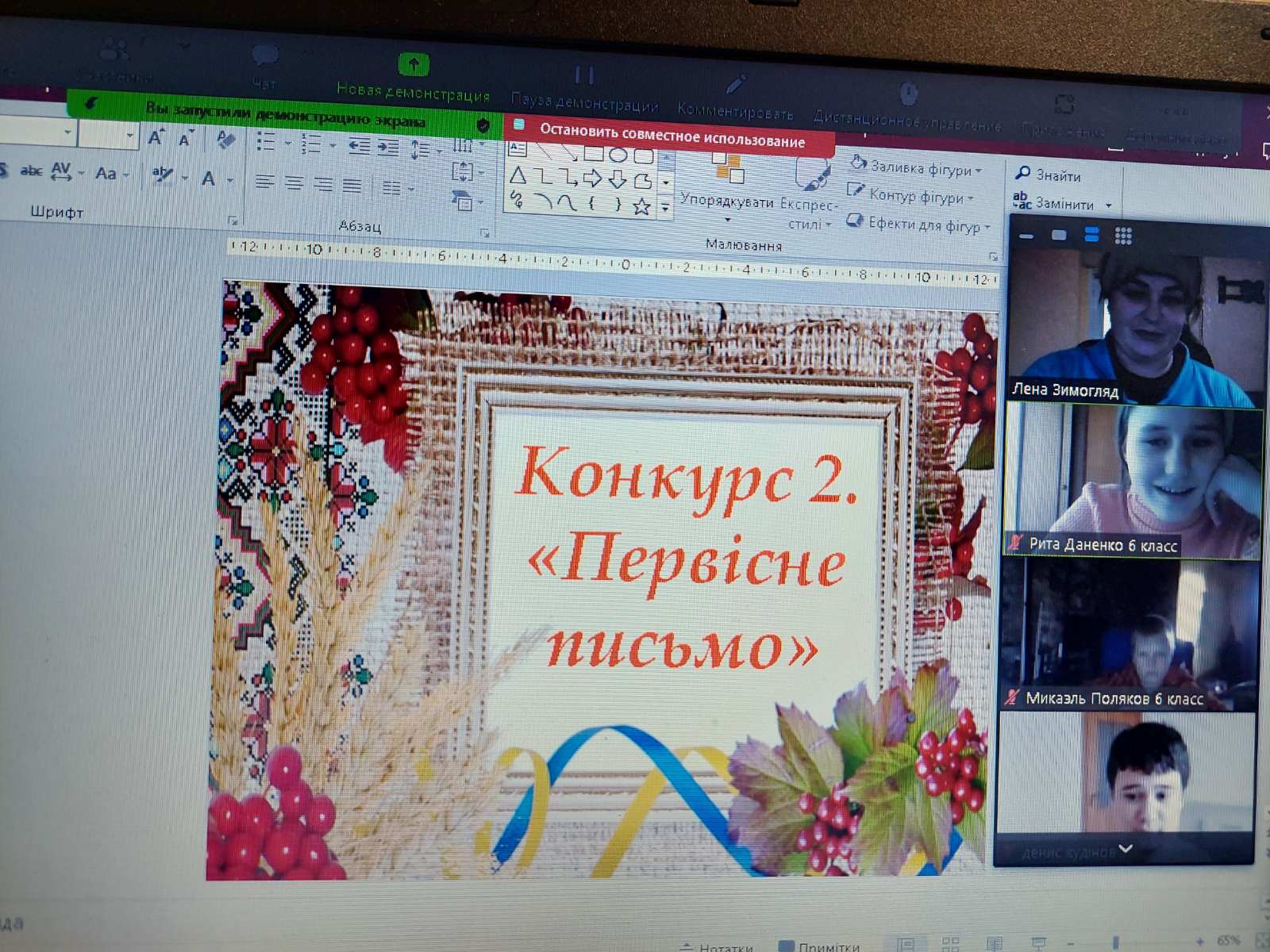The image size is (1270, 952).
Task: Open the Шрифт dialog launcher
Action: point(233,220)
